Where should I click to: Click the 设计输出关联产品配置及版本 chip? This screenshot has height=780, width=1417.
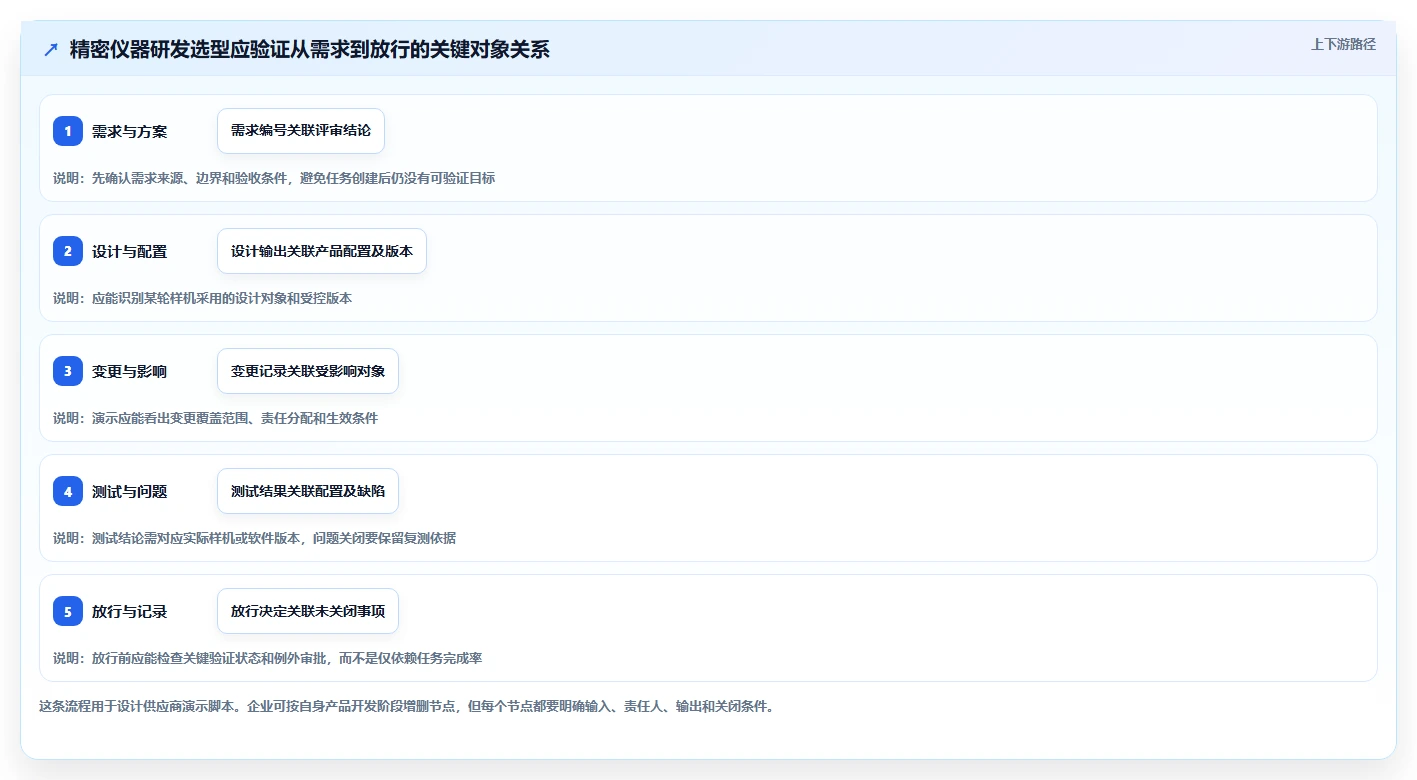pos(322,251)
